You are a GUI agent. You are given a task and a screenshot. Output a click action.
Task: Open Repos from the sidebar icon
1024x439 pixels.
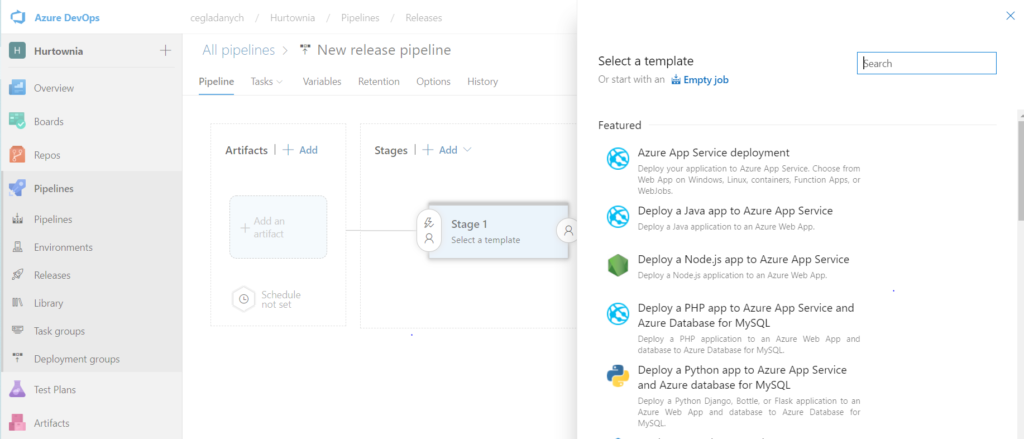coord(17,155)
